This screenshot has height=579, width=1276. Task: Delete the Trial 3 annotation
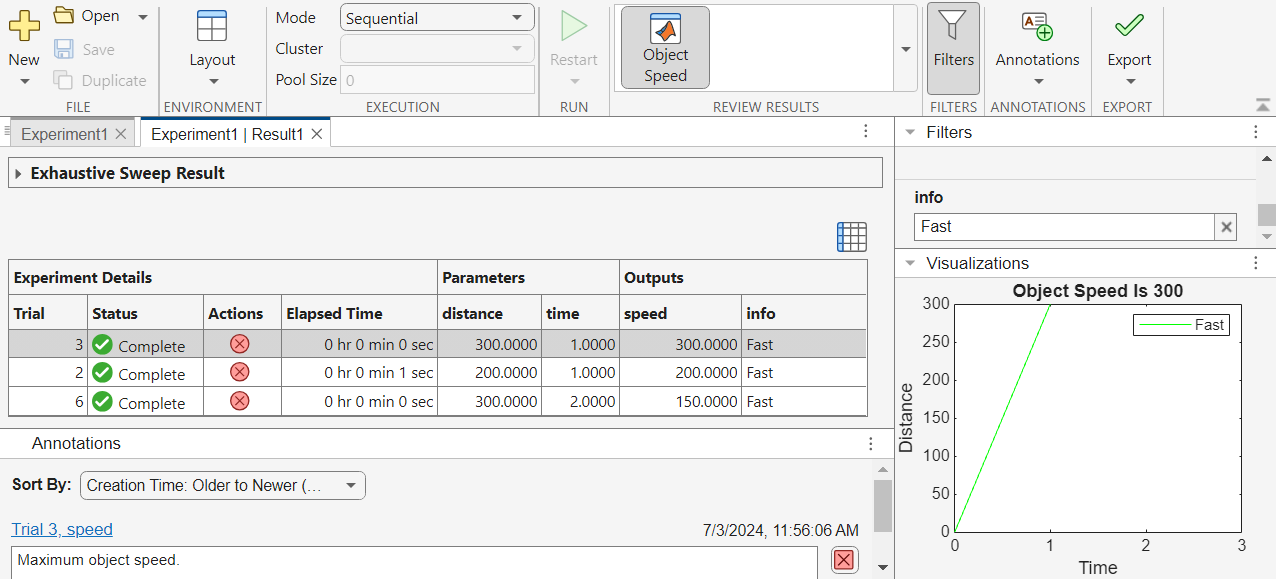click(844, 560)
